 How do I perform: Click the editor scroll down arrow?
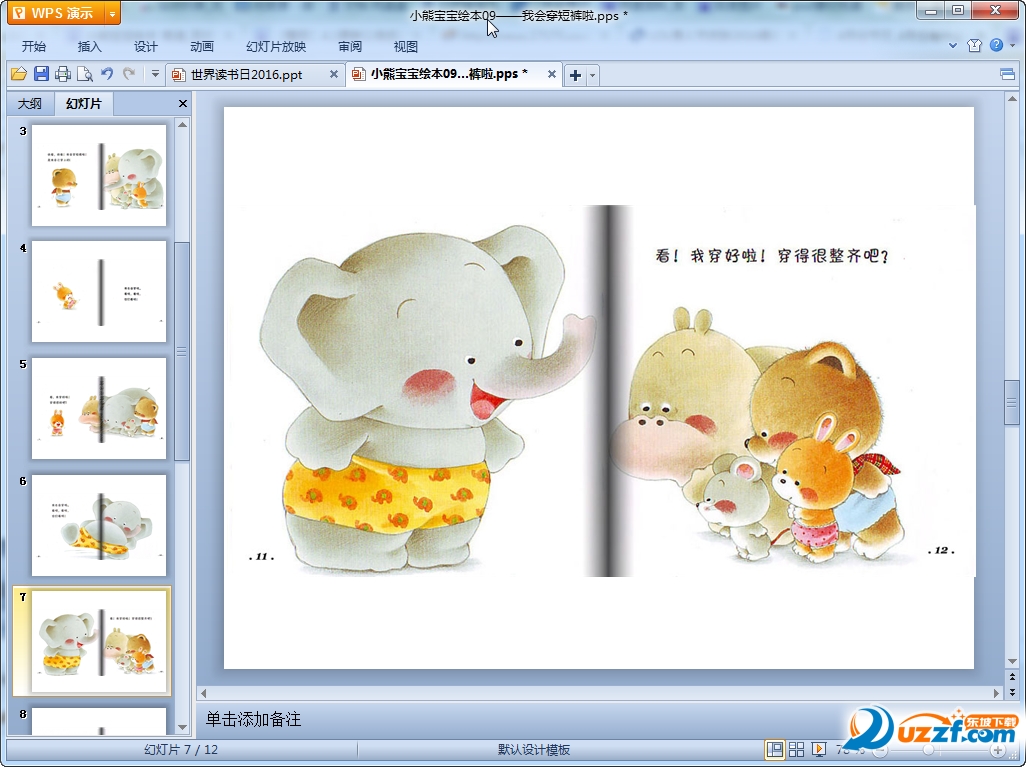[1012, 661]
